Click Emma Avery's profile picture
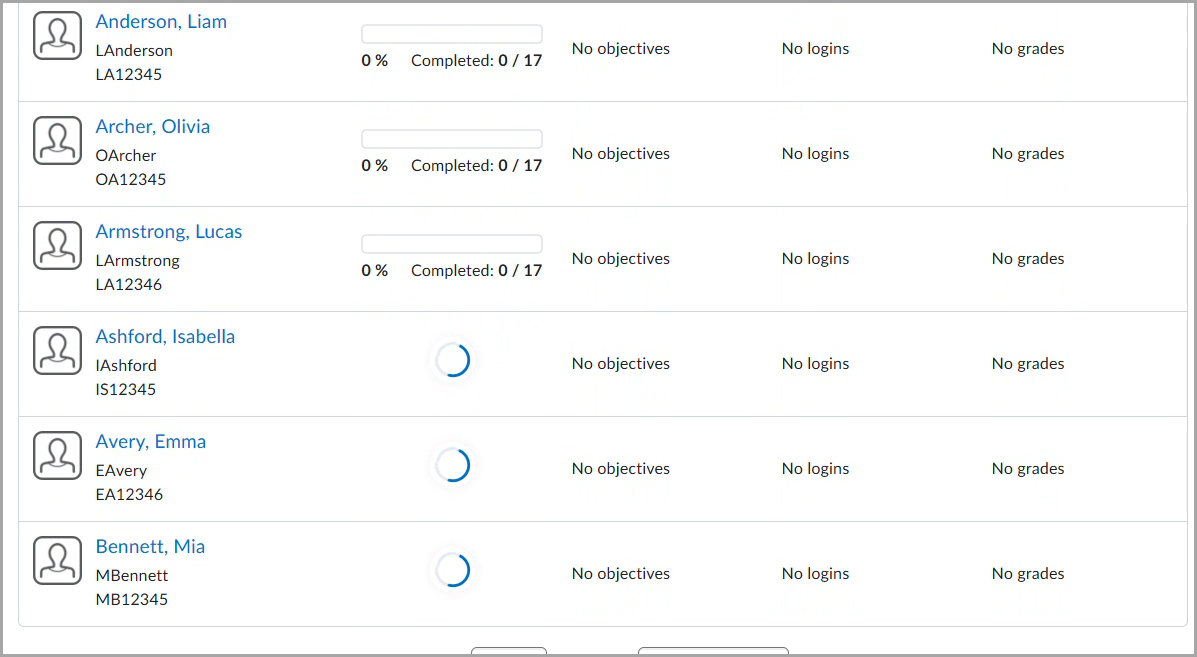 [57, 455]
